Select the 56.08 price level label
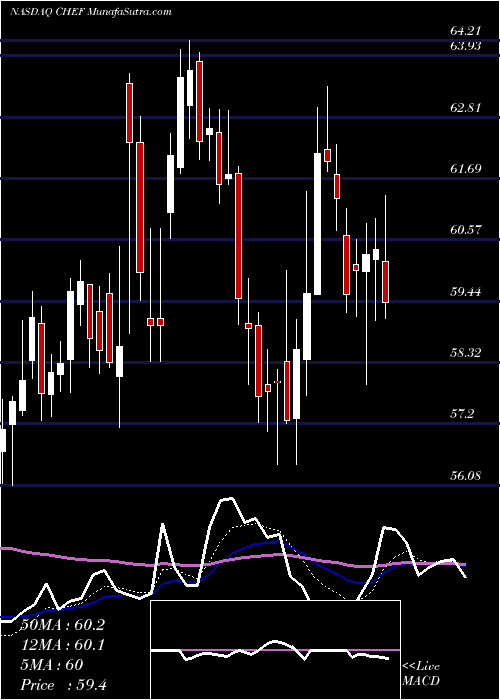The image size is (500, 700). click(465, 475)
